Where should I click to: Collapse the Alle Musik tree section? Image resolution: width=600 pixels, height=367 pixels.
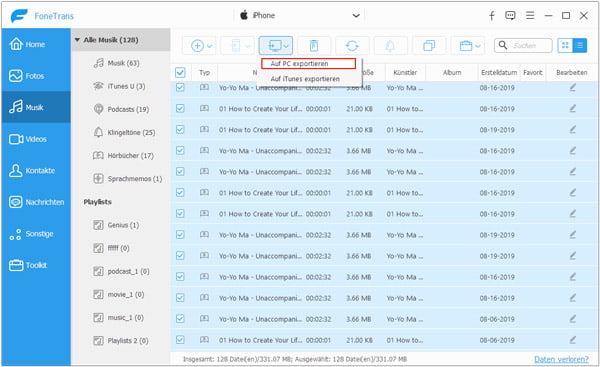tap(77, 40)
